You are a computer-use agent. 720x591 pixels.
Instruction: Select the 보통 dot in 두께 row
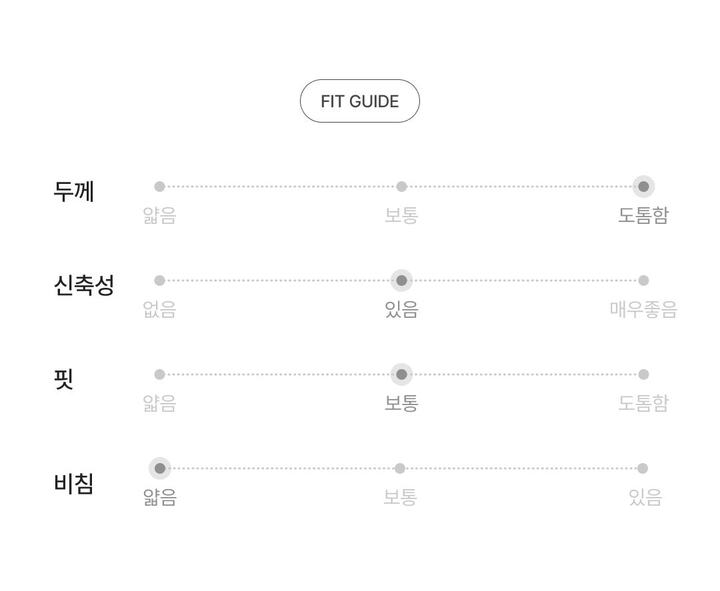tap(401, 186)
